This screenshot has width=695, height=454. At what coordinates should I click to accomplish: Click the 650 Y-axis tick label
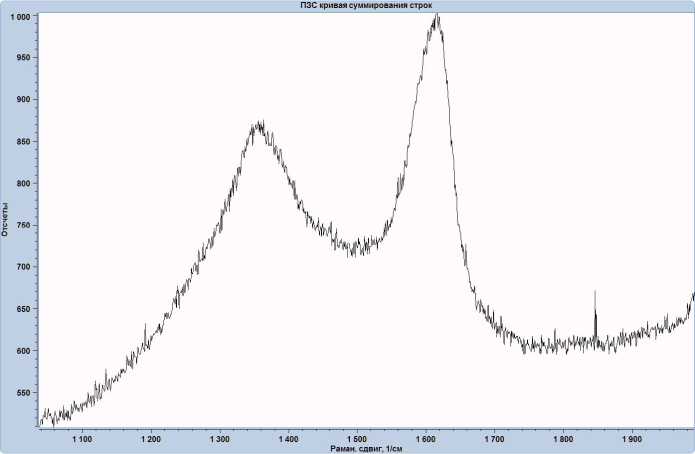[x=25, y=309]
